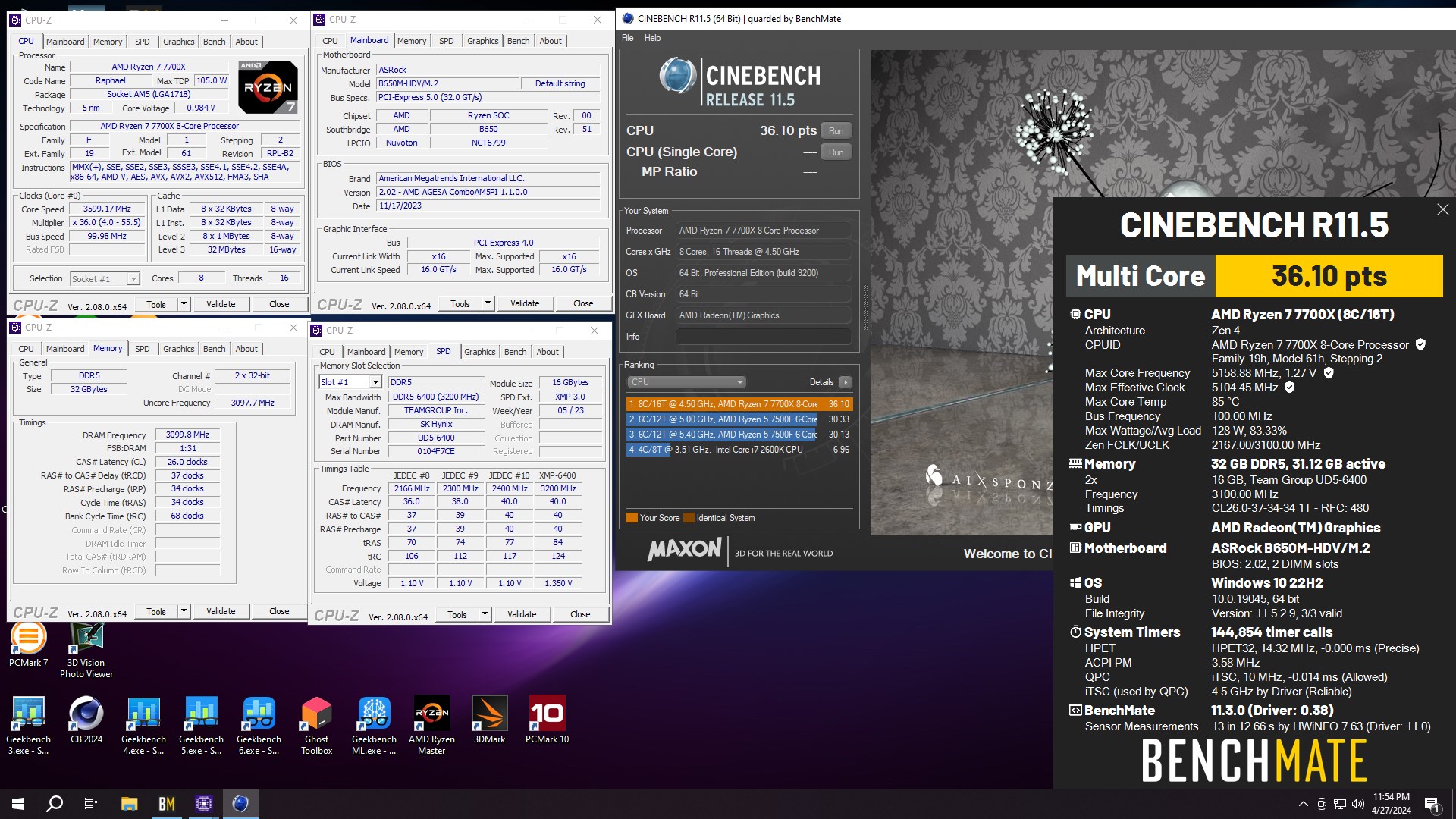Image resolution: width=1456 pixels, height=819 pixels.
Task: Launch CB 2024 desktop shortcut
Action: point(86,720)
